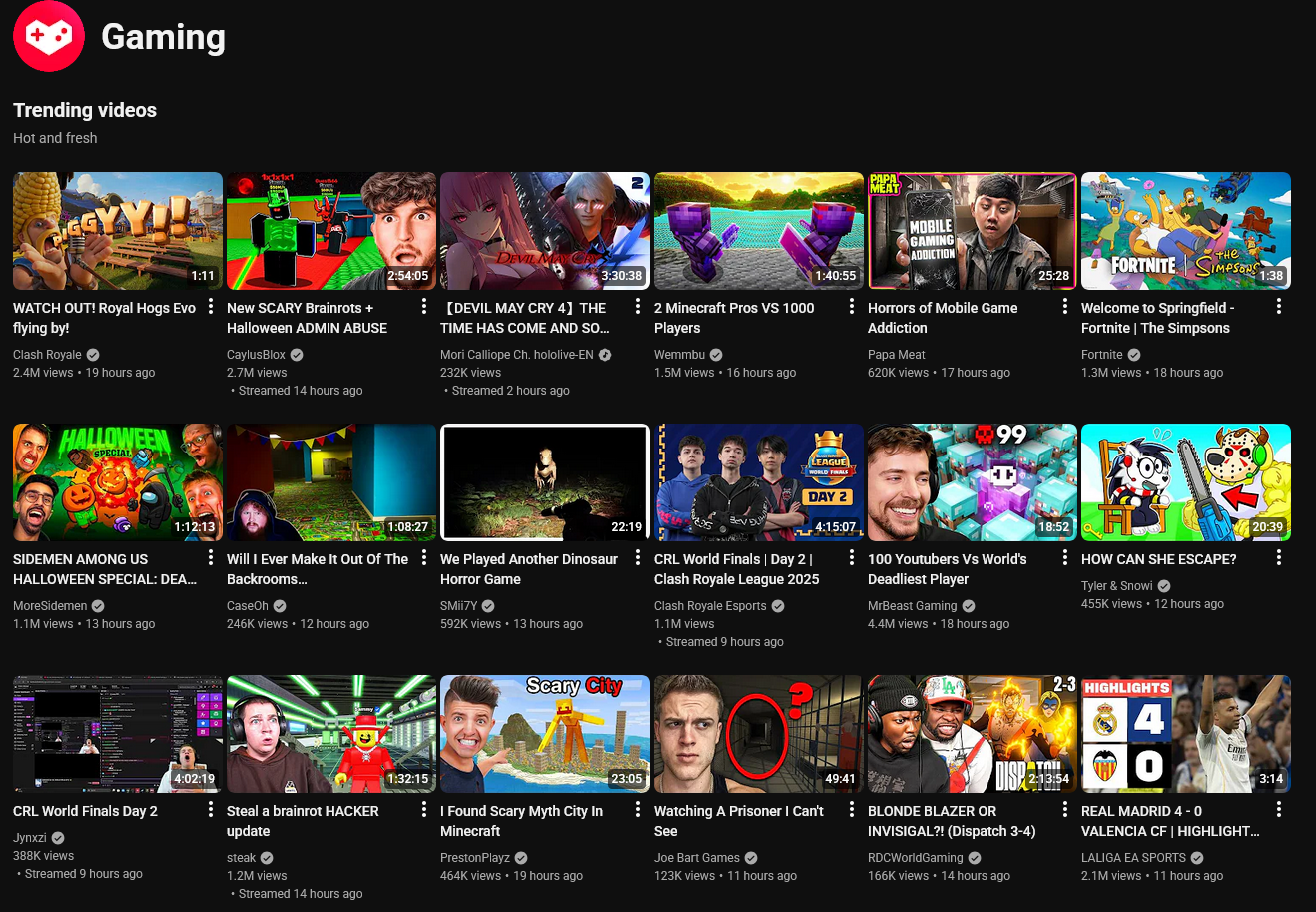1316x912 pixels.
Task: Go to the Clash Royale channel
Action: (x=47, y=355)
